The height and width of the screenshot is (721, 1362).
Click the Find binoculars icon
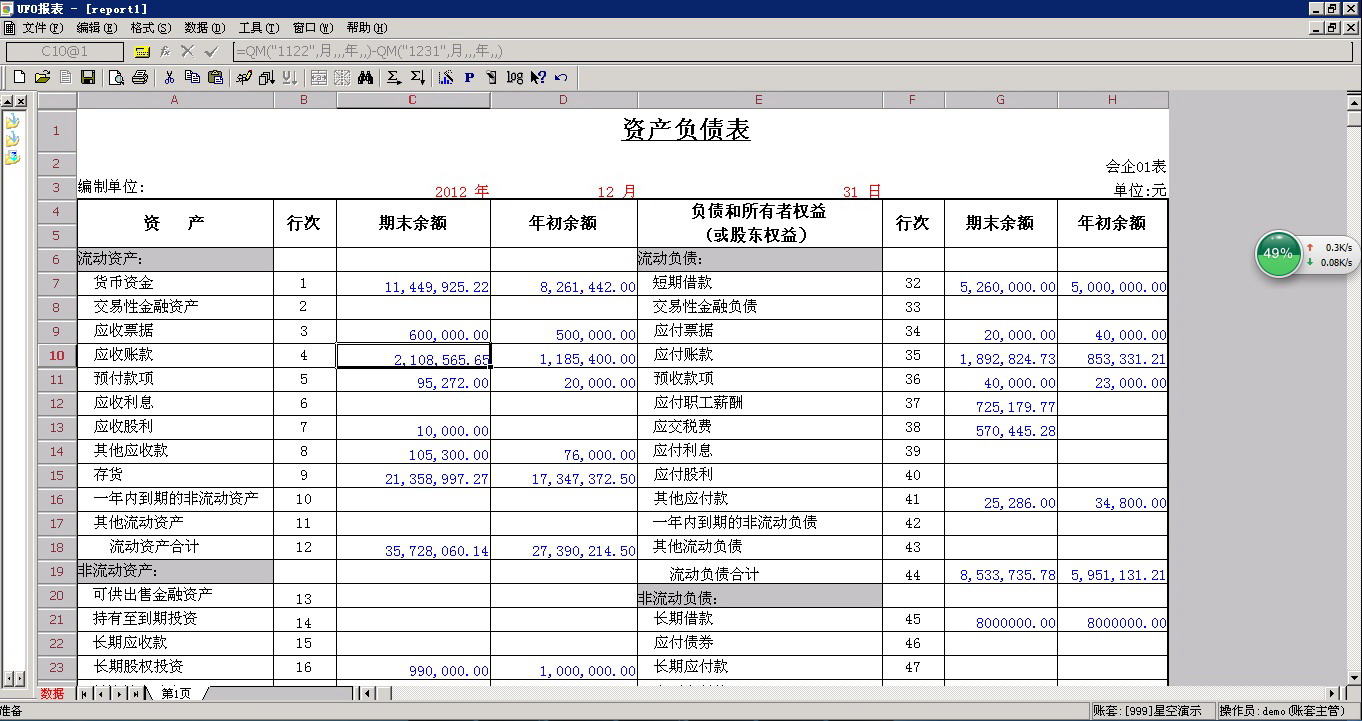pyautogui.click(x=365, y=77)
